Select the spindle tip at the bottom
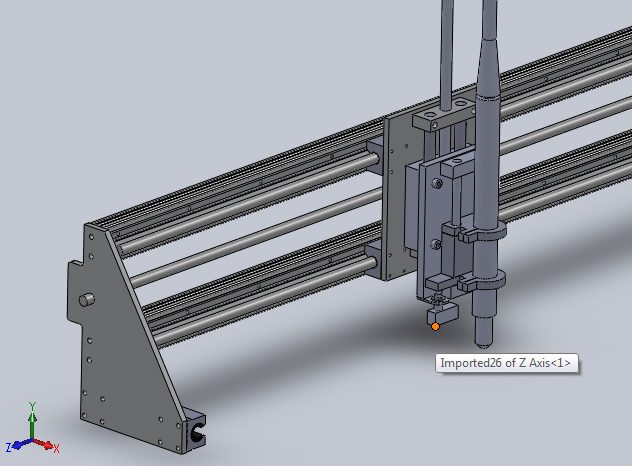The height and width of the screenshot is (466, 632). pos(485,328)
